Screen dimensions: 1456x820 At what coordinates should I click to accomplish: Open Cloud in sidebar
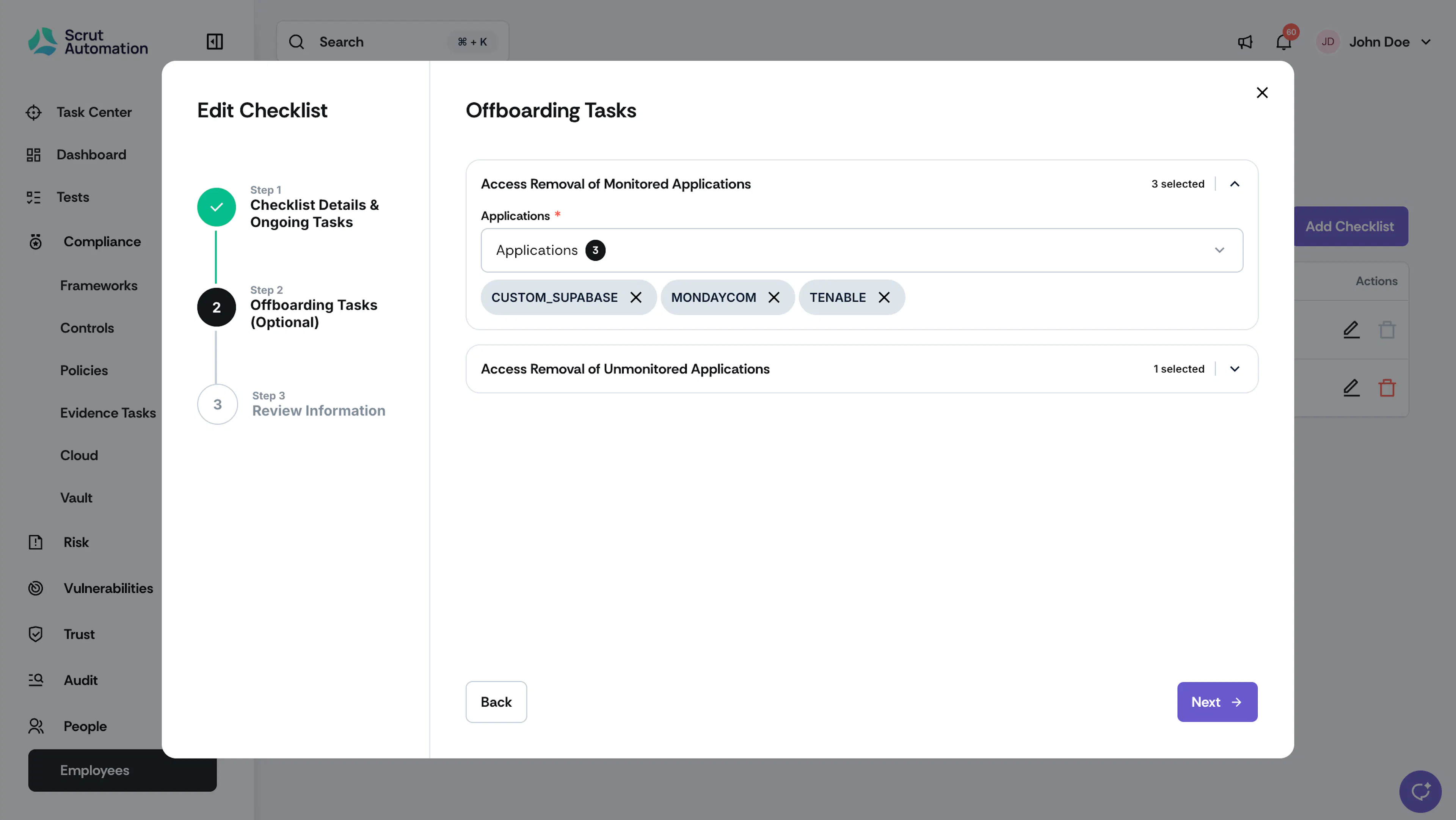pos(79,456)
